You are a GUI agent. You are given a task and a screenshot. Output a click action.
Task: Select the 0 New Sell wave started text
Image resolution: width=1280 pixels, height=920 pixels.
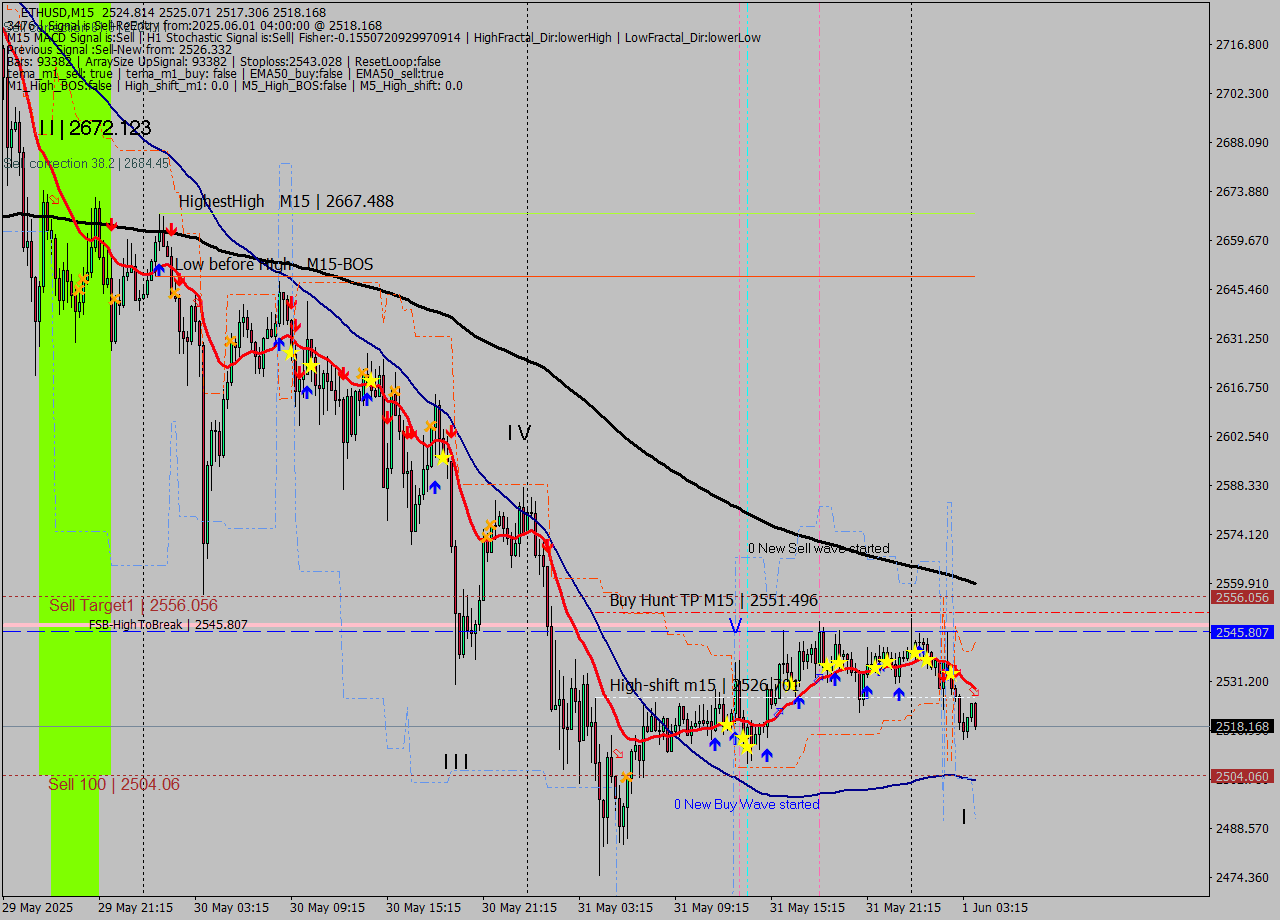[x=818, y=548]
